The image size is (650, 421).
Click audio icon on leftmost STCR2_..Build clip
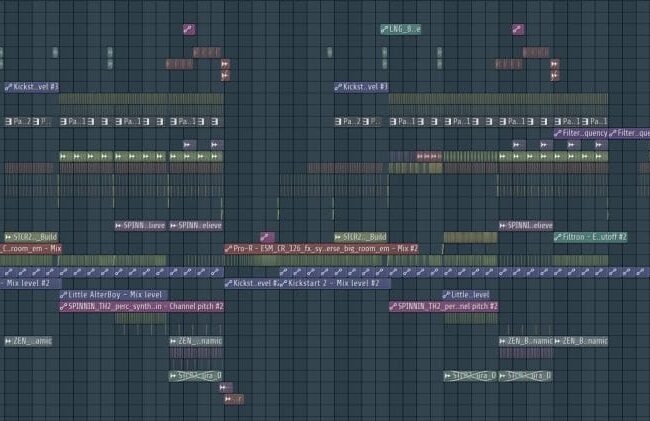tap(8, 237)
